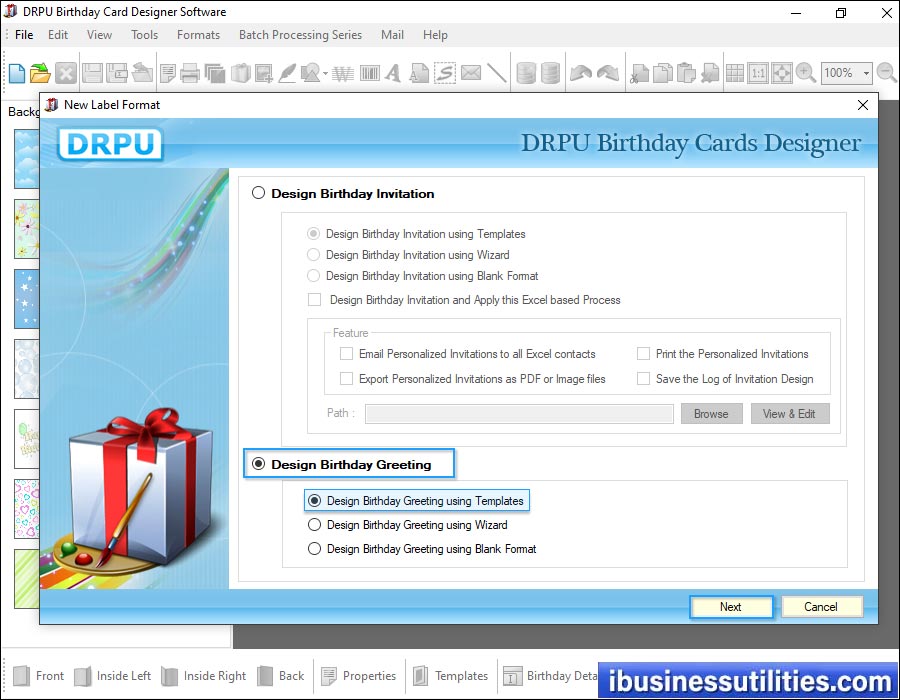Select the pen signature drawing tool
Screen dimensions: 900x700
[287, 72]
